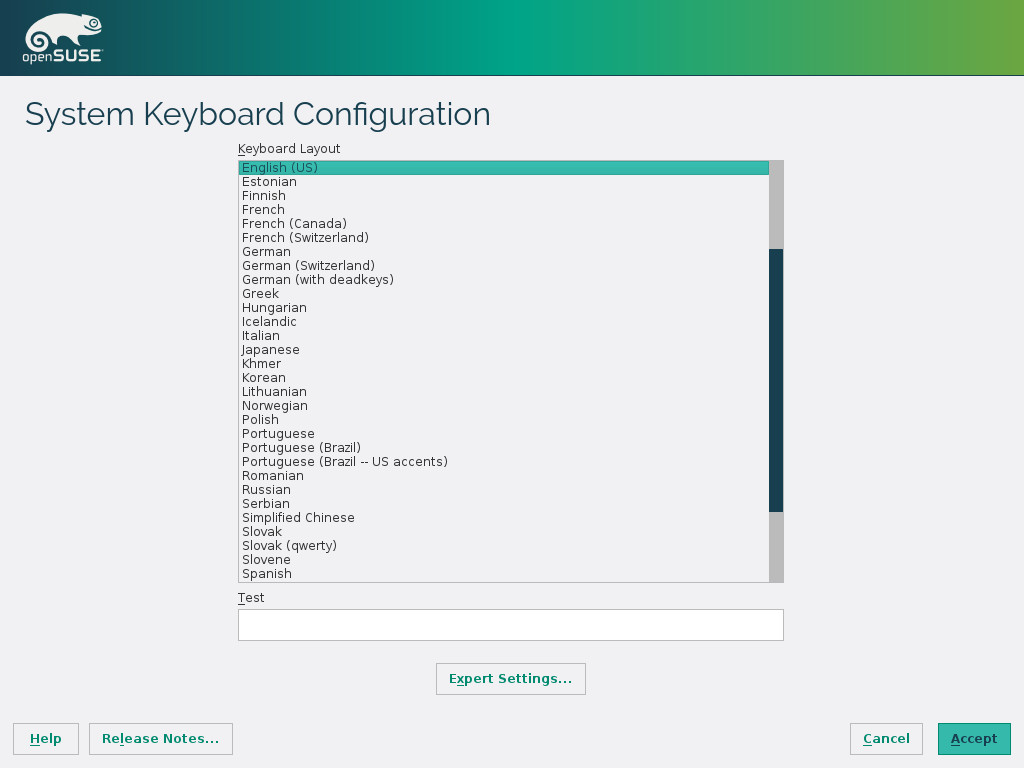This screenshot has width=1024, height=768.
Task: Open the Help button
Action: [x=46, y=739]
